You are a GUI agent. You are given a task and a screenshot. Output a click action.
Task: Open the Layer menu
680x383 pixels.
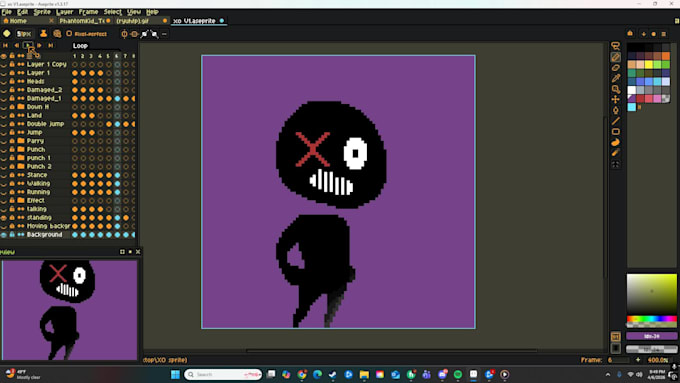point(64,12)
